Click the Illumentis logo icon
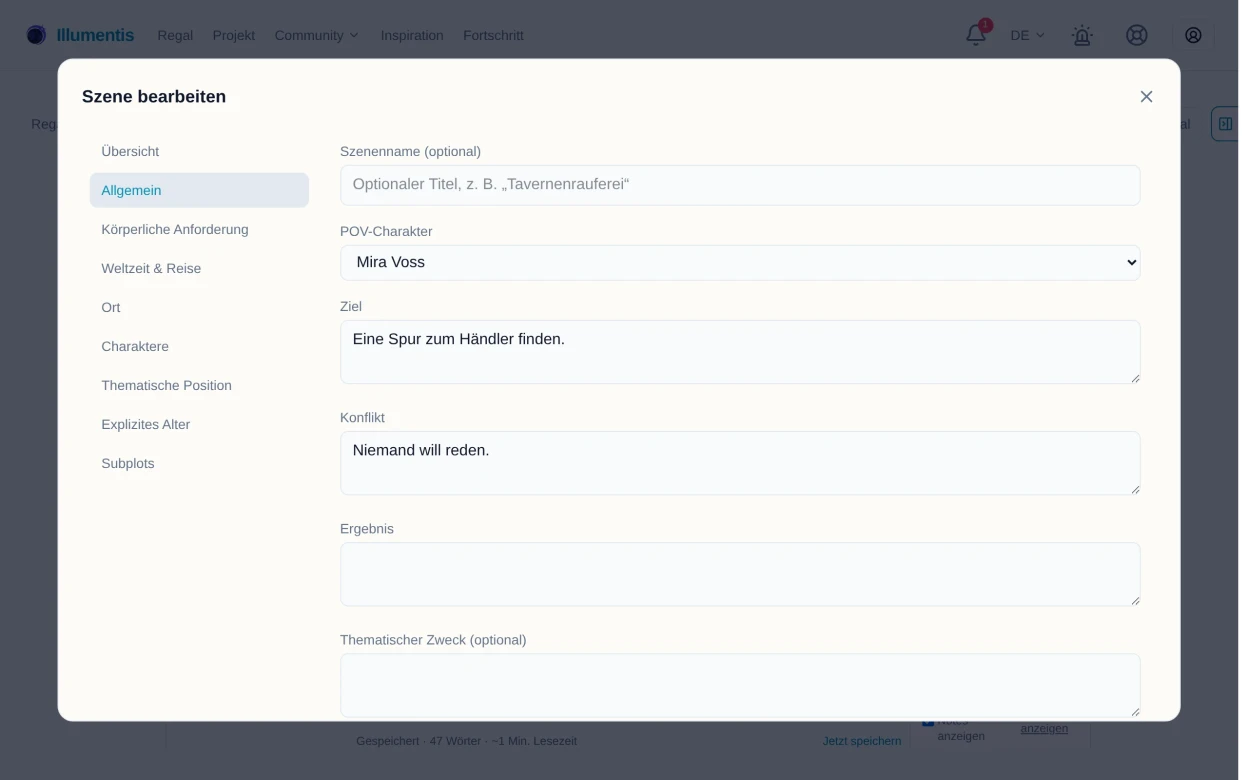The image size is (1248, 780). tap(36, 35)
